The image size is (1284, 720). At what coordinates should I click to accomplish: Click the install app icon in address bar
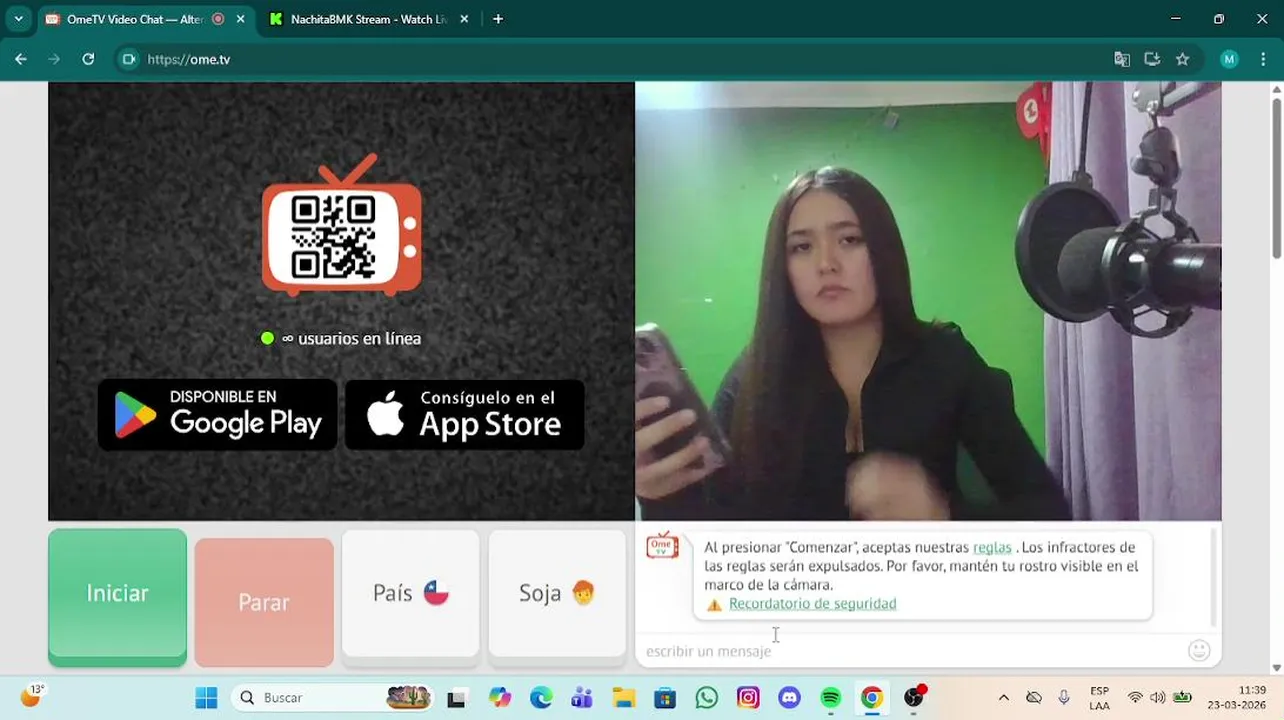click(x=1152, y=59)
